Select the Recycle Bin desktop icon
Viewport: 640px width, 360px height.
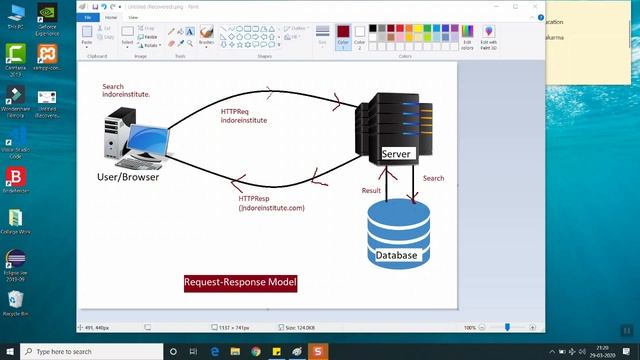(16, 303)
